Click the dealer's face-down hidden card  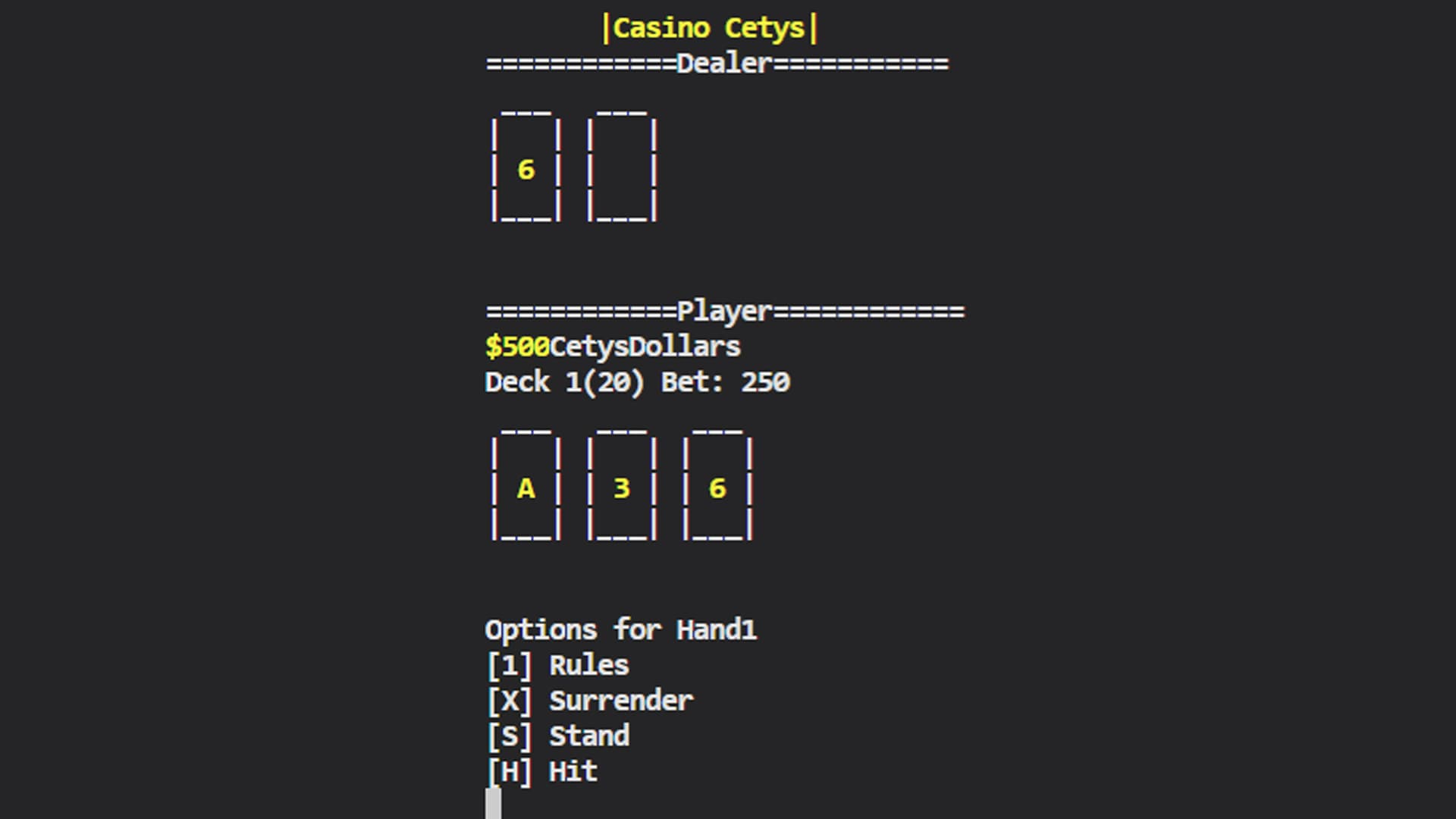(x=621, y=167)
